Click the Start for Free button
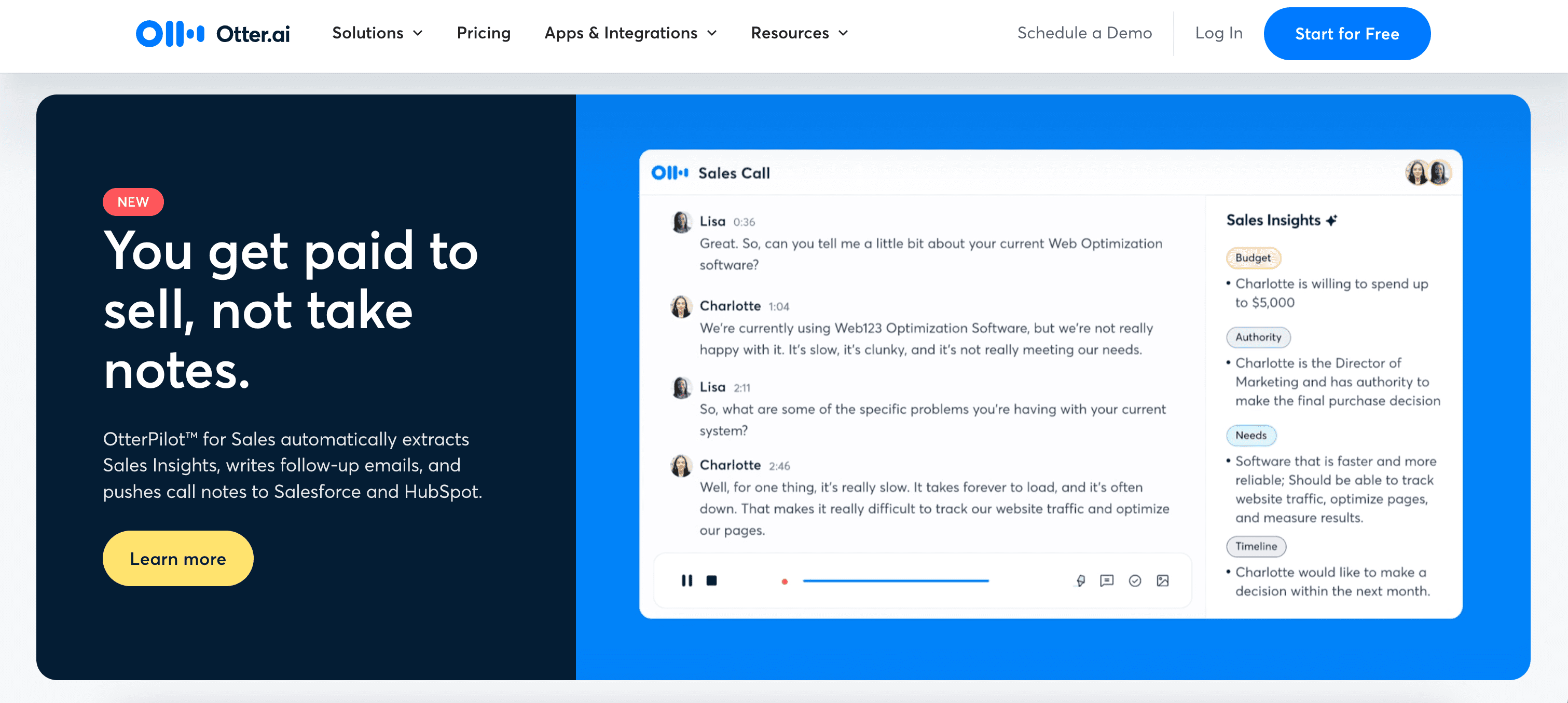Screen dimensions: 1568x703 click(x=1346, y=34)
